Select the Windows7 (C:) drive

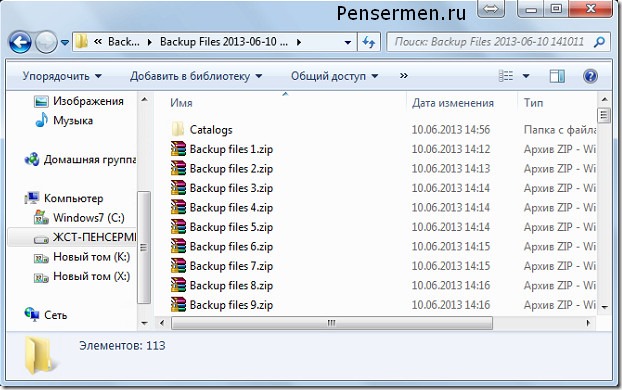click(88, 218)
